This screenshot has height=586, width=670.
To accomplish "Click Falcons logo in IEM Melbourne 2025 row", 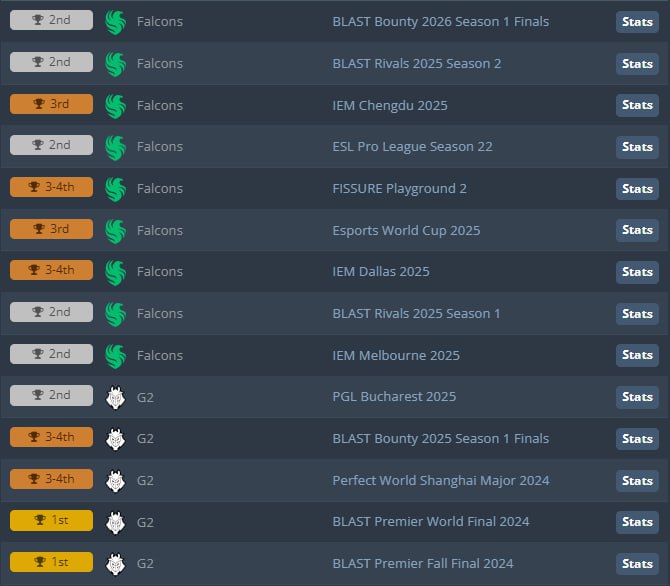I will (x=115, y=355).
